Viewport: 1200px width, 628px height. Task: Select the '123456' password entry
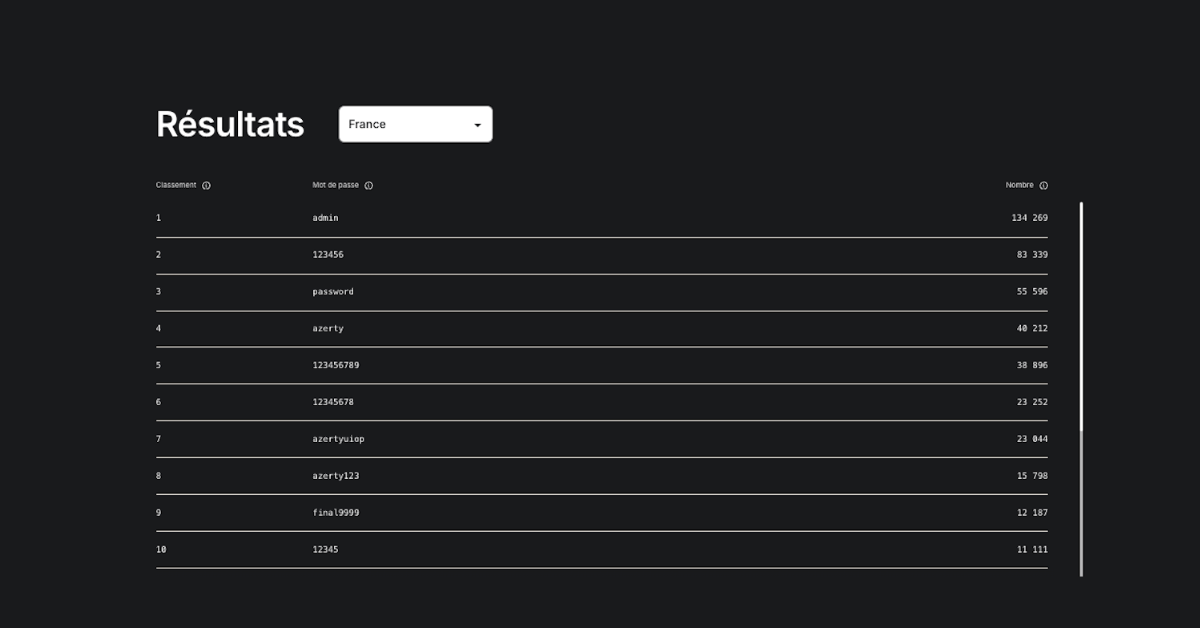(x=328, y=255)
